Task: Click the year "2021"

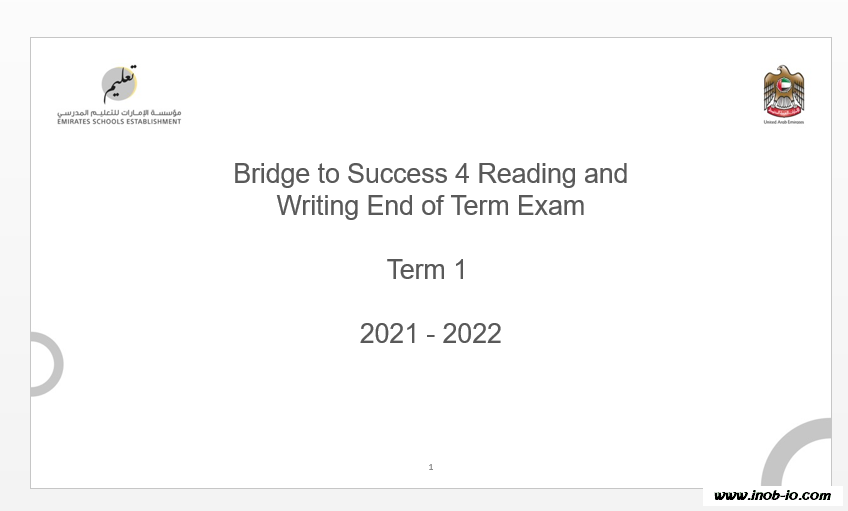Action: tap(388, 334)
